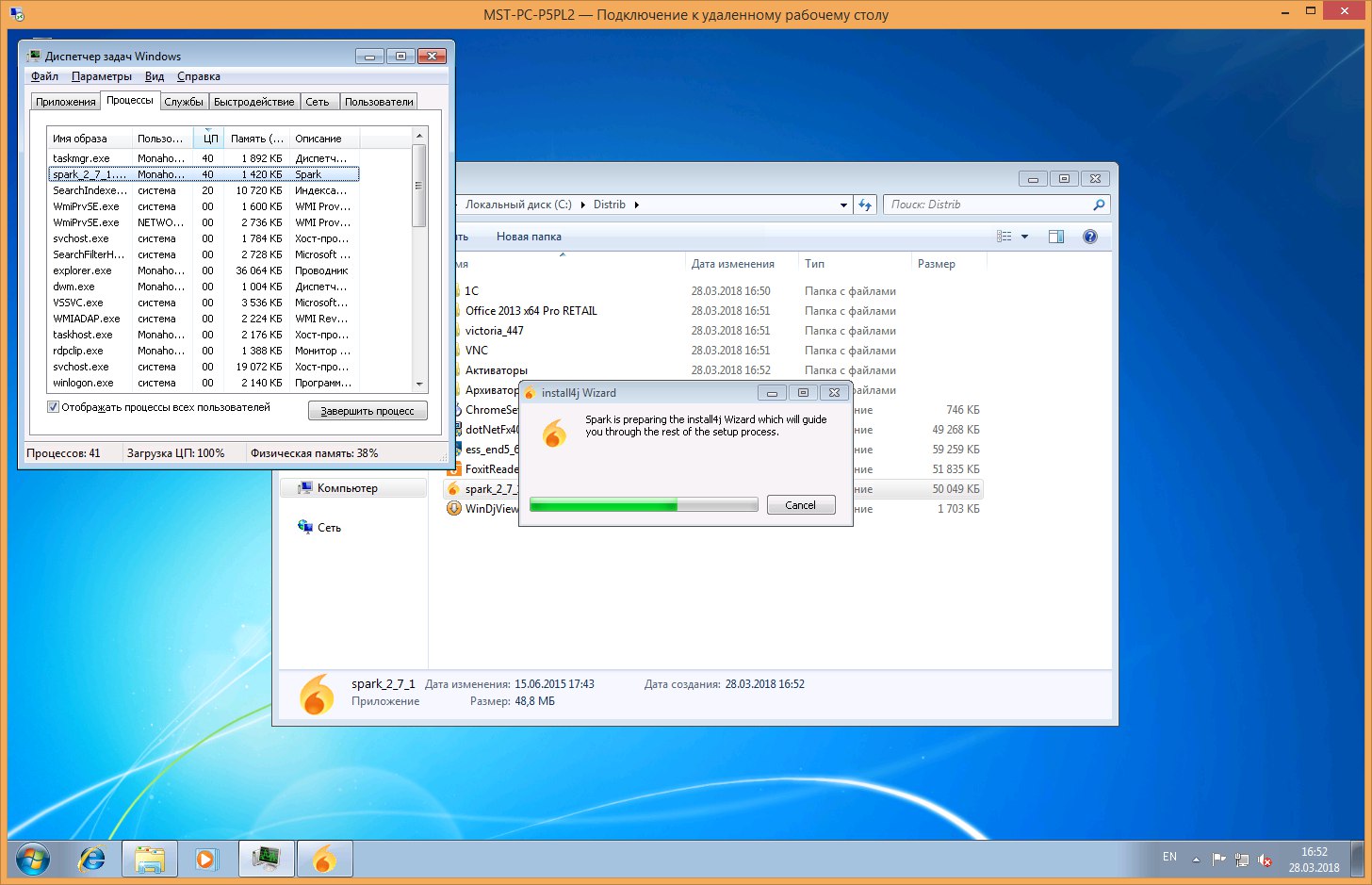This screenshot has width=1372, height=885.
Task: Select the taskmgr.exe process row
Action: click(204, 158)
